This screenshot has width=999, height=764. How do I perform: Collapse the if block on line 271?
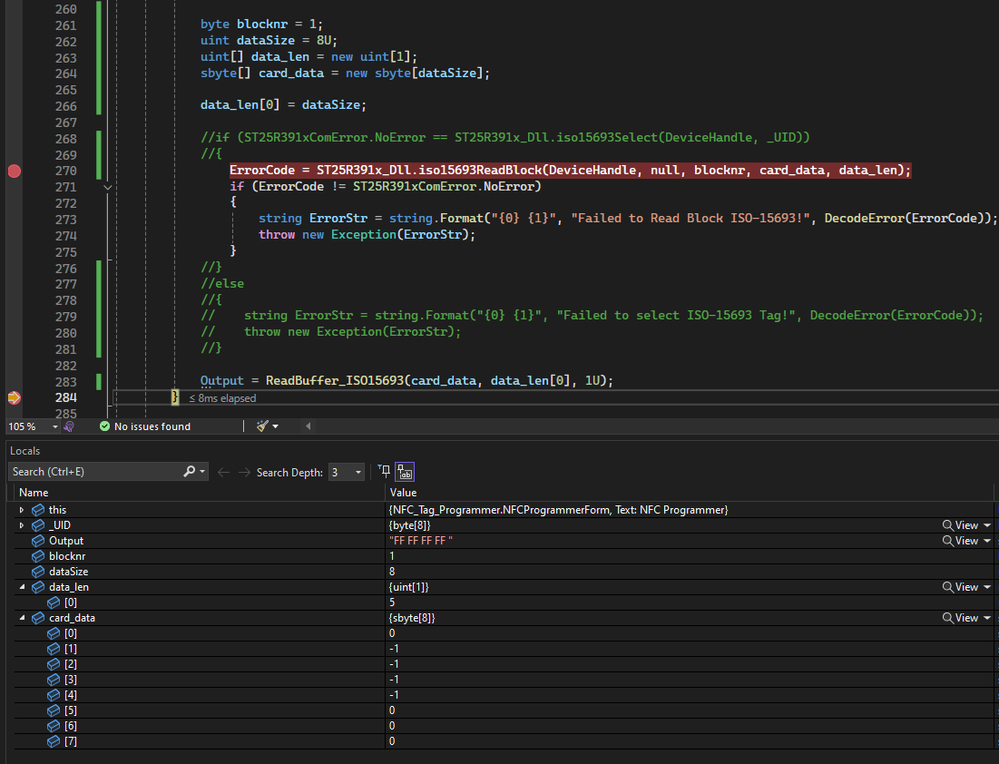tap(108, 187)
